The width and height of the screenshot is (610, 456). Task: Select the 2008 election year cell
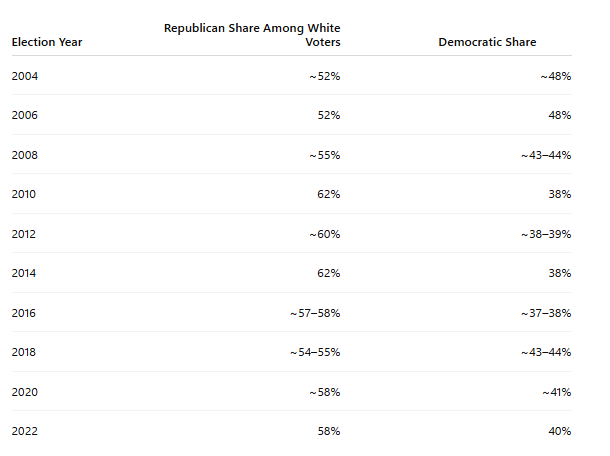pyautogui.click(x=25, y=155)
